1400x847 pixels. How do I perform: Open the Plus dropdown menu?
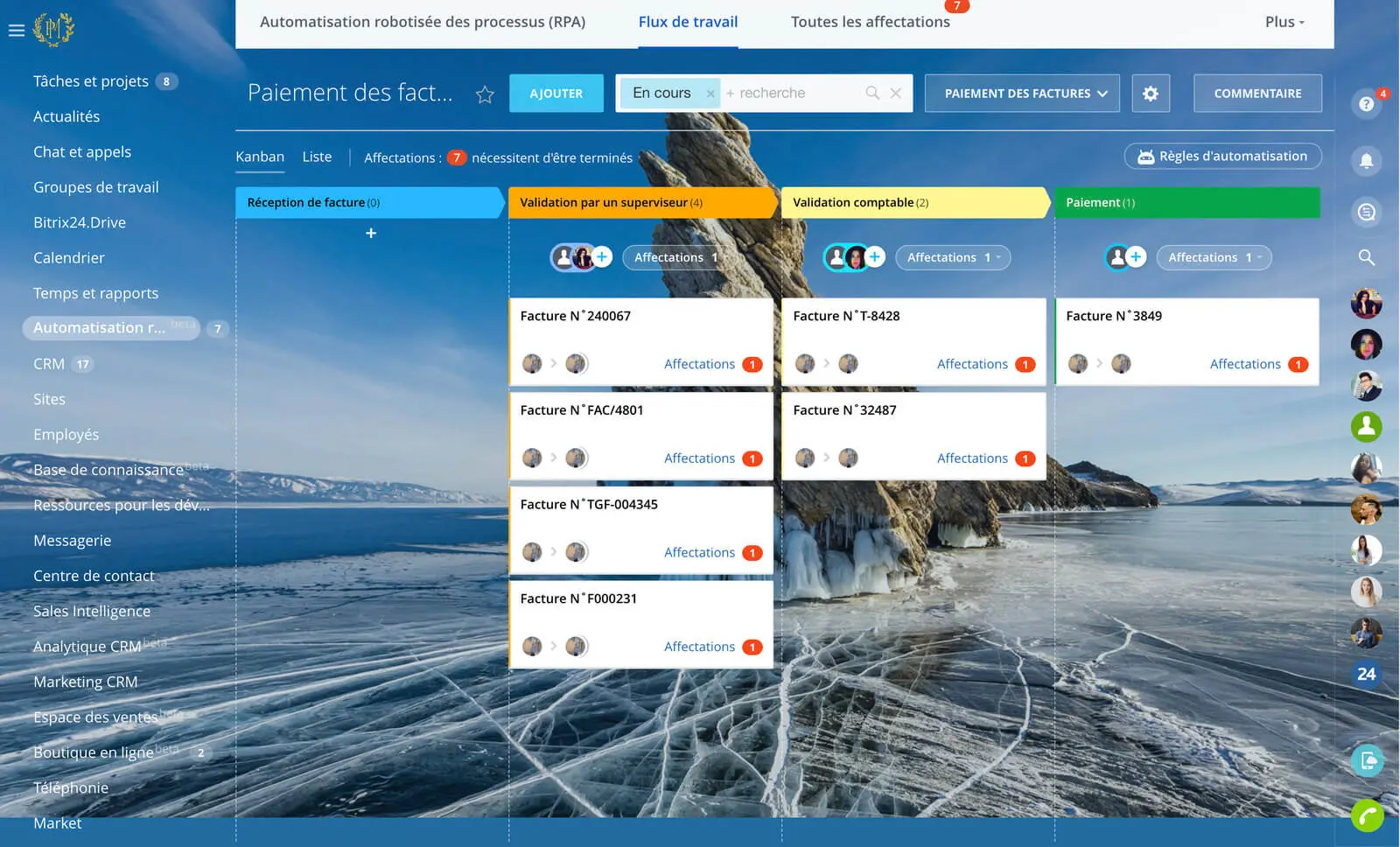1284,23
